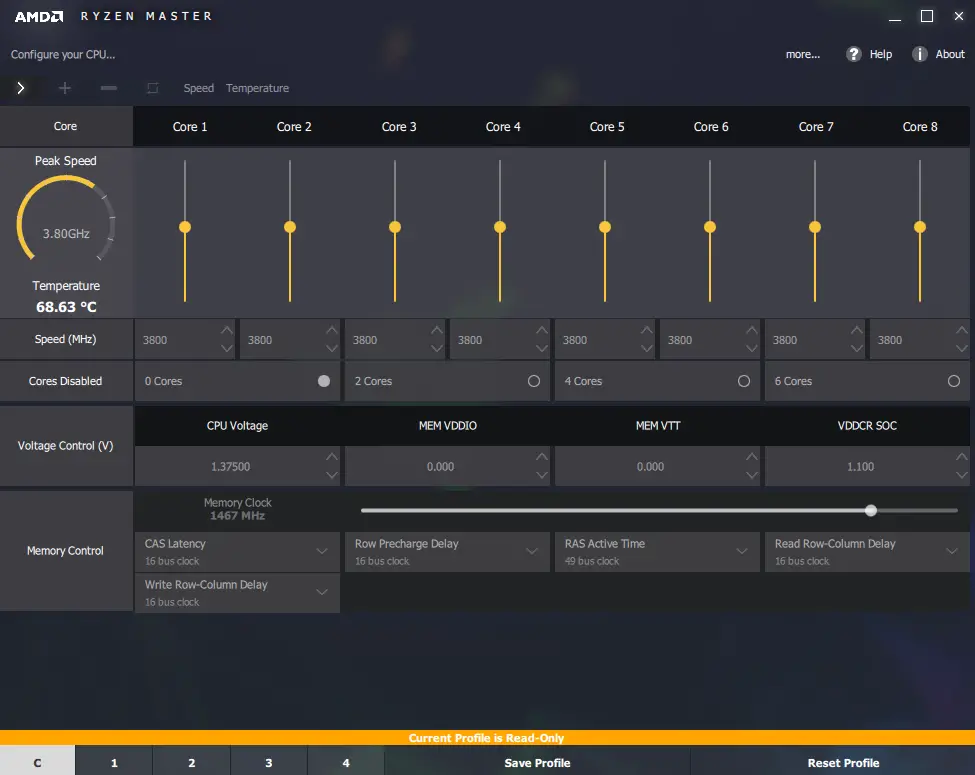Increase Core 1 speed with up arrow
This screenshot has width=975, height=775.
[227, 330]
